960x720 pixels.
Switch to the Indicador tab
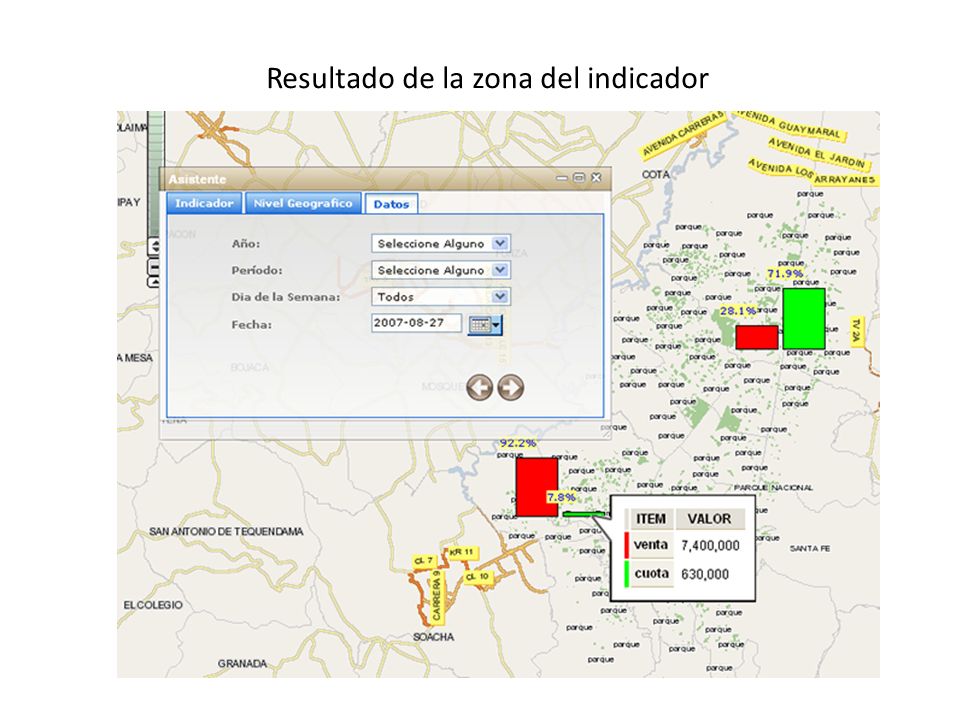click(x=204, y=203)
